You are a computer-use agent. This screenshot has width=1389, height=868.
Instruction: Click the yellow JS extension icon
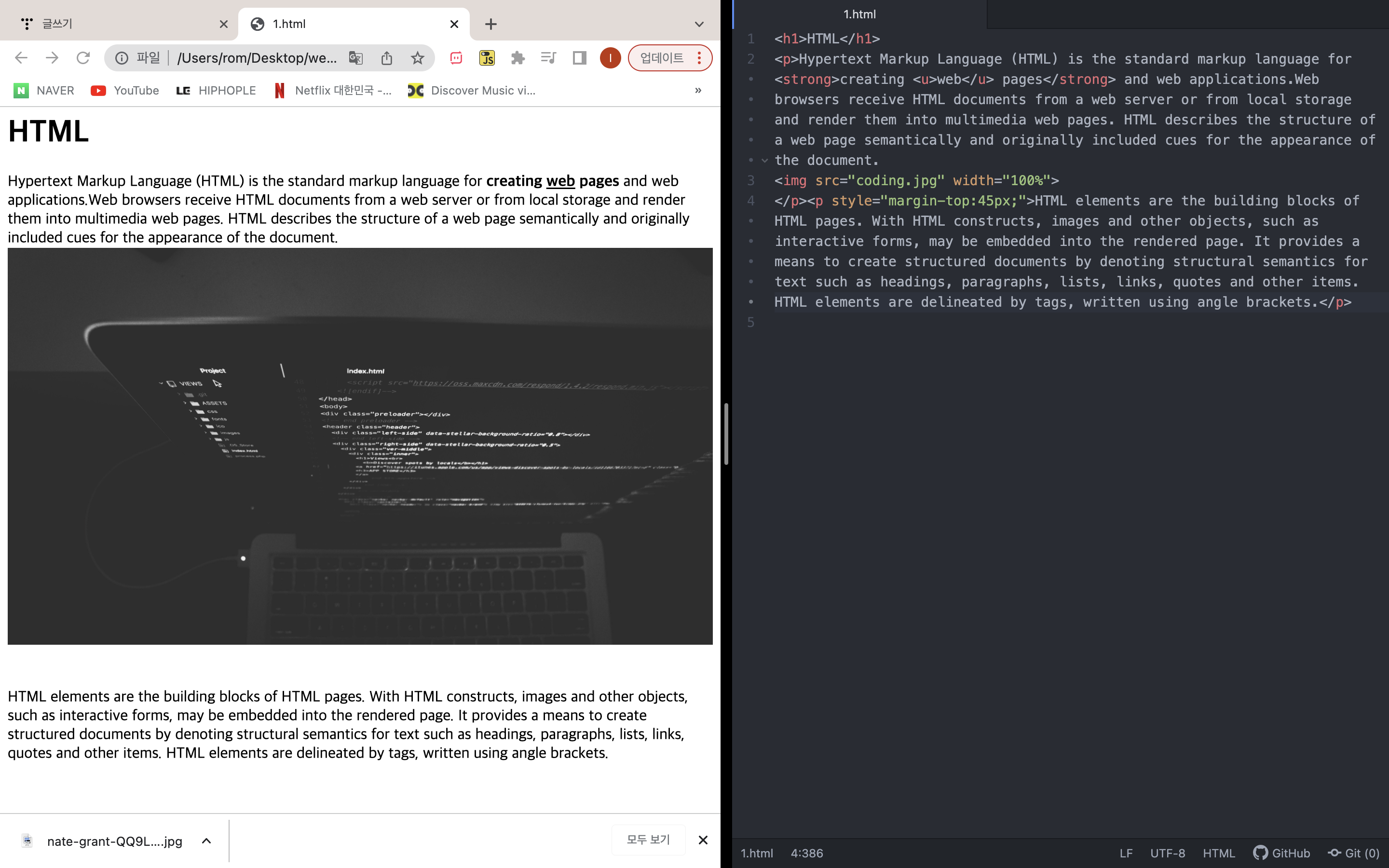[x=487, y=58]
